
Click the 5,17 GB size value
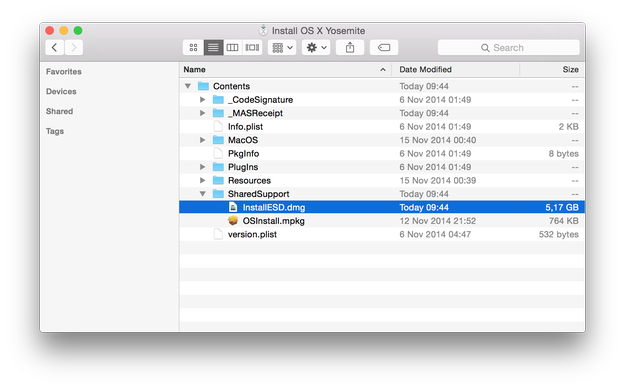562,207
